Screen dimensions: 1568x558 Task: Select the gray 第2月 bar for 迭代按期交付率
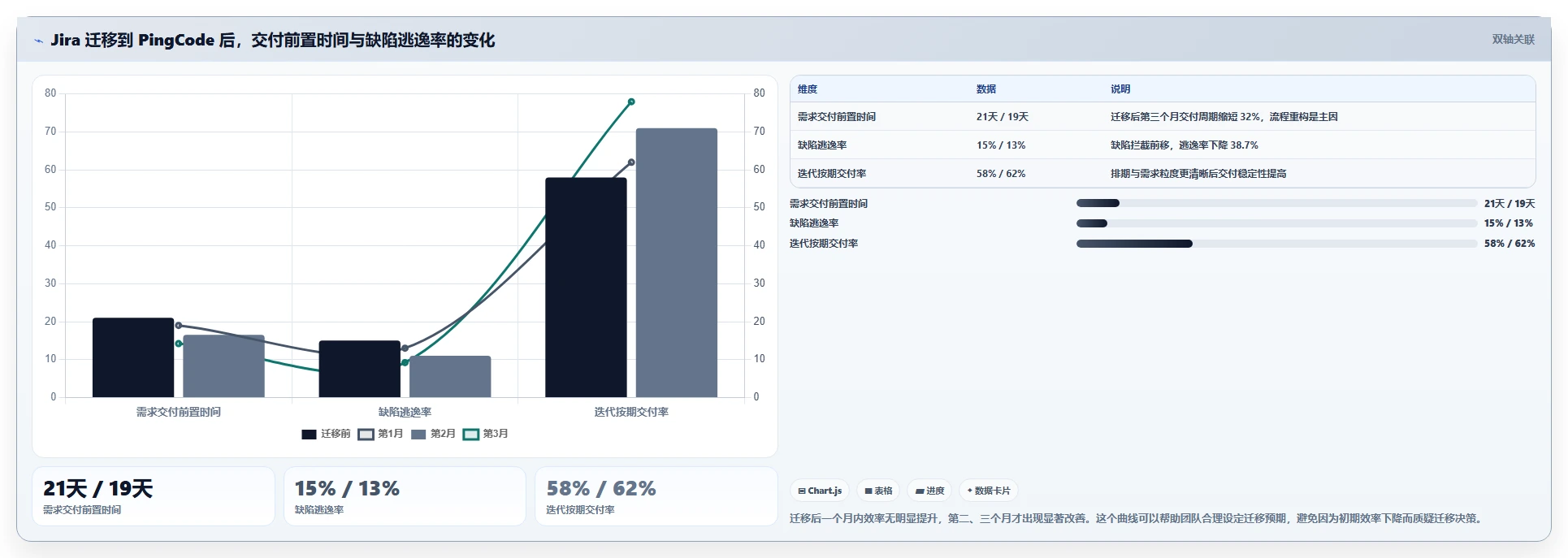click(676, 262)
